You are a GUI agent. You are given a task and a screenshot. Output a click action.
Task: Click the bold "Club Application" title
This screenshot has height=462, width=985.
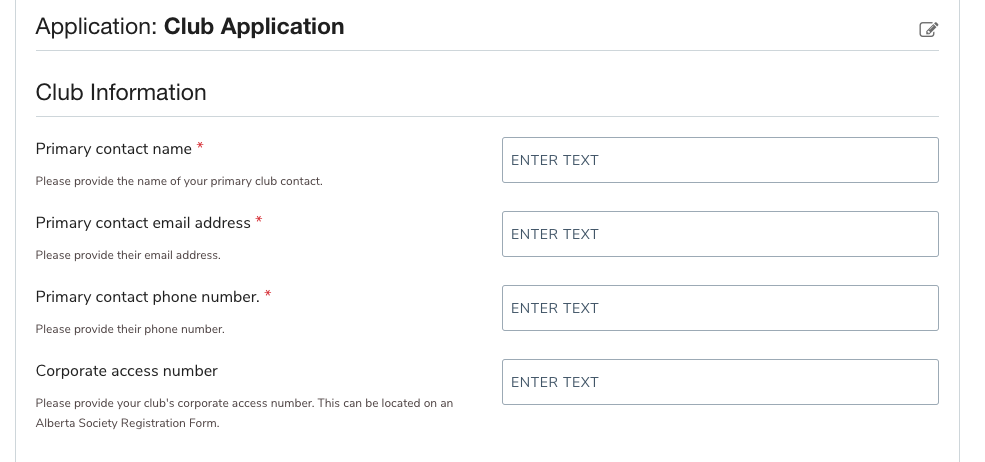(254, 27)
